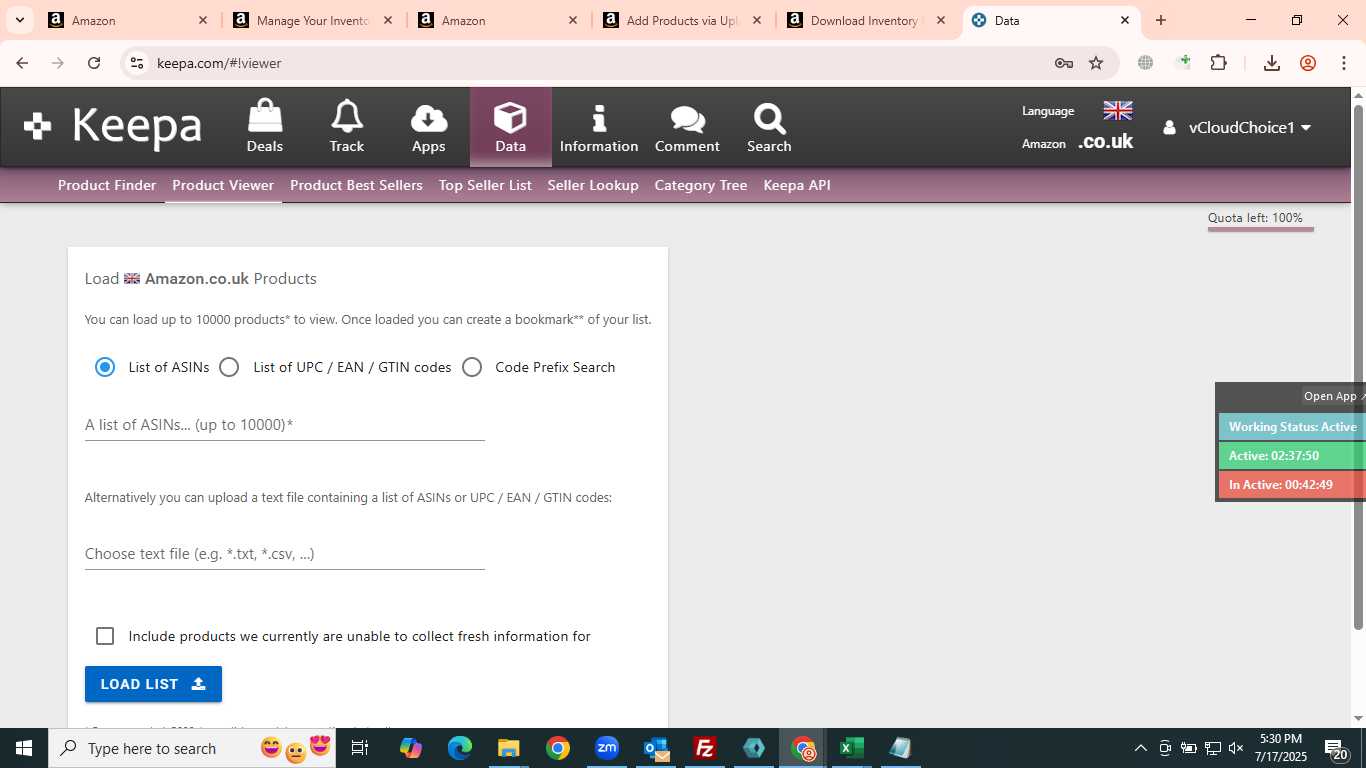Open Zoom from taskbar
Viewport: 1366px width, 768px height.
pyautogui.click(x=607, y=748)
